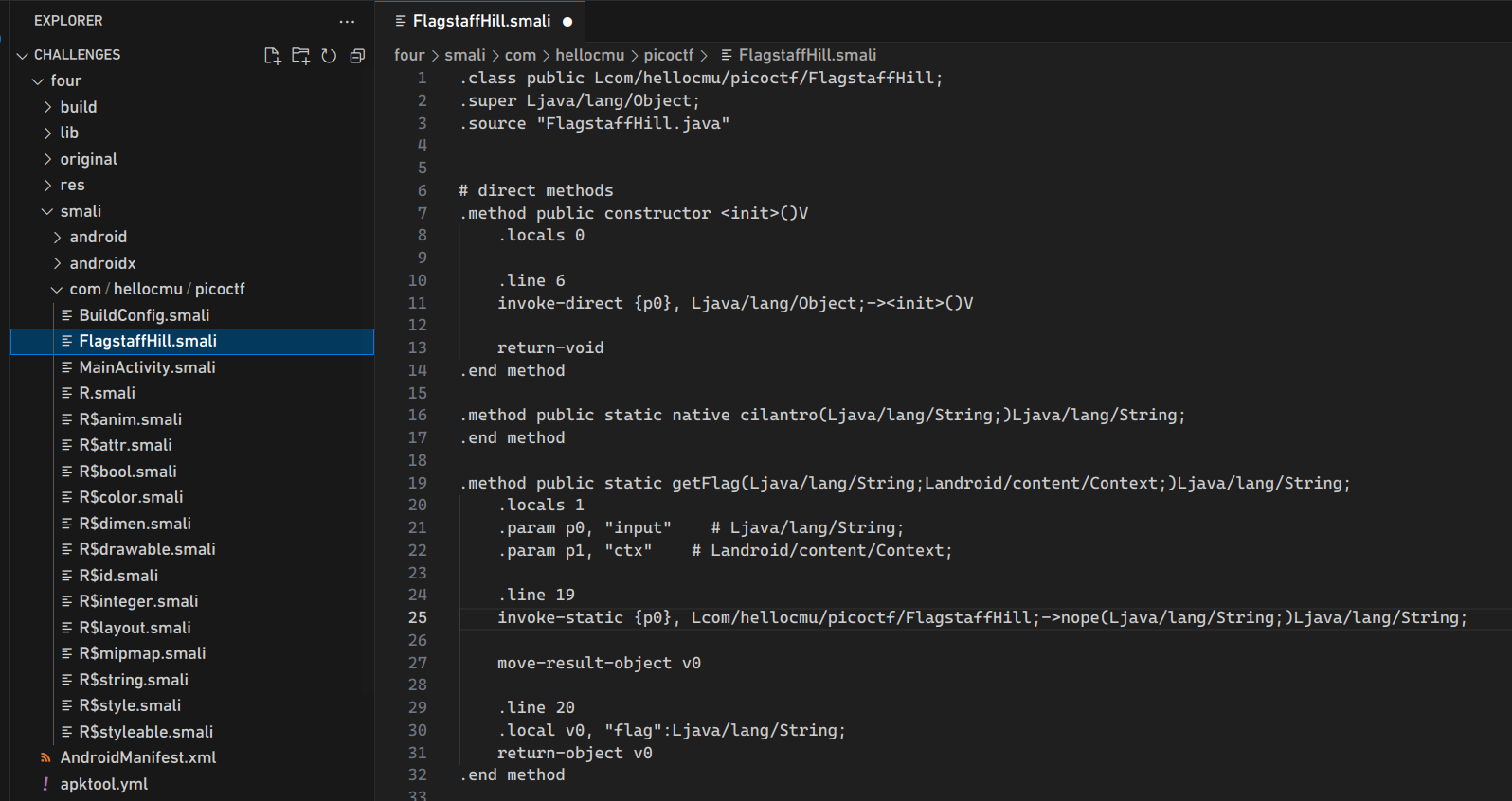Click the '.source "FlagstaffHill.java"' line
1512x801 pixels.
click(x=594, y=124)
